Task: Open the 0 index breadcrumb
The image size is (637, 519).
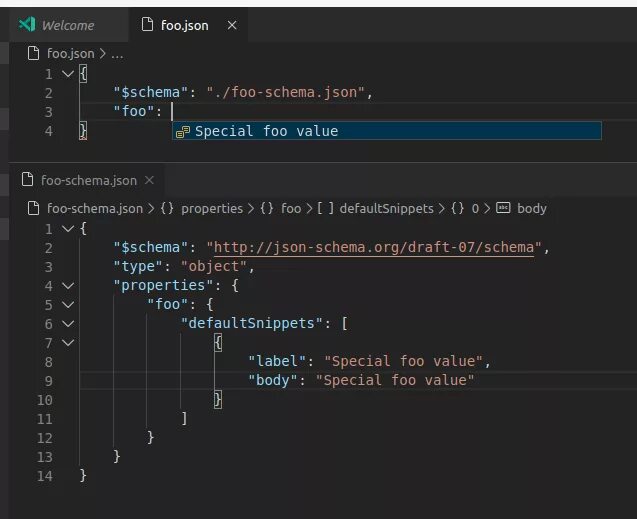Action: coord(475,209)
